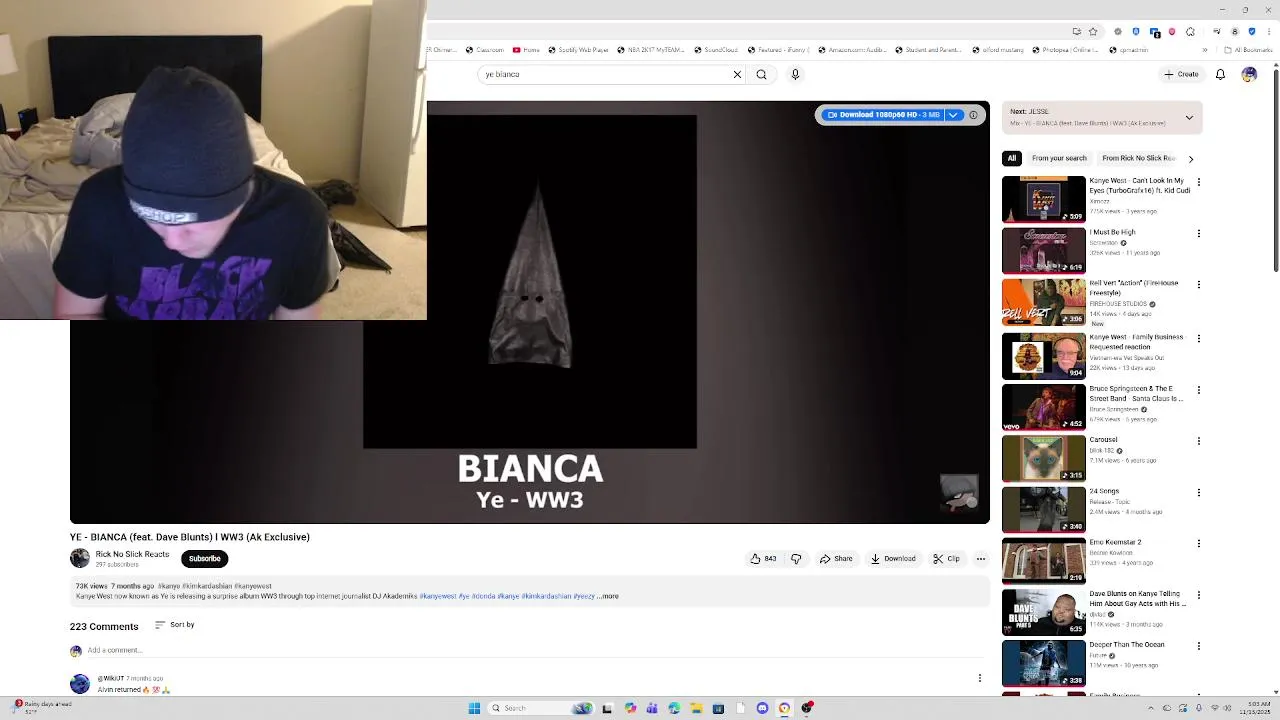Open the SoundCloud bookmark
The width and height of the screenshot is (1280, 720).
[716, 50]
